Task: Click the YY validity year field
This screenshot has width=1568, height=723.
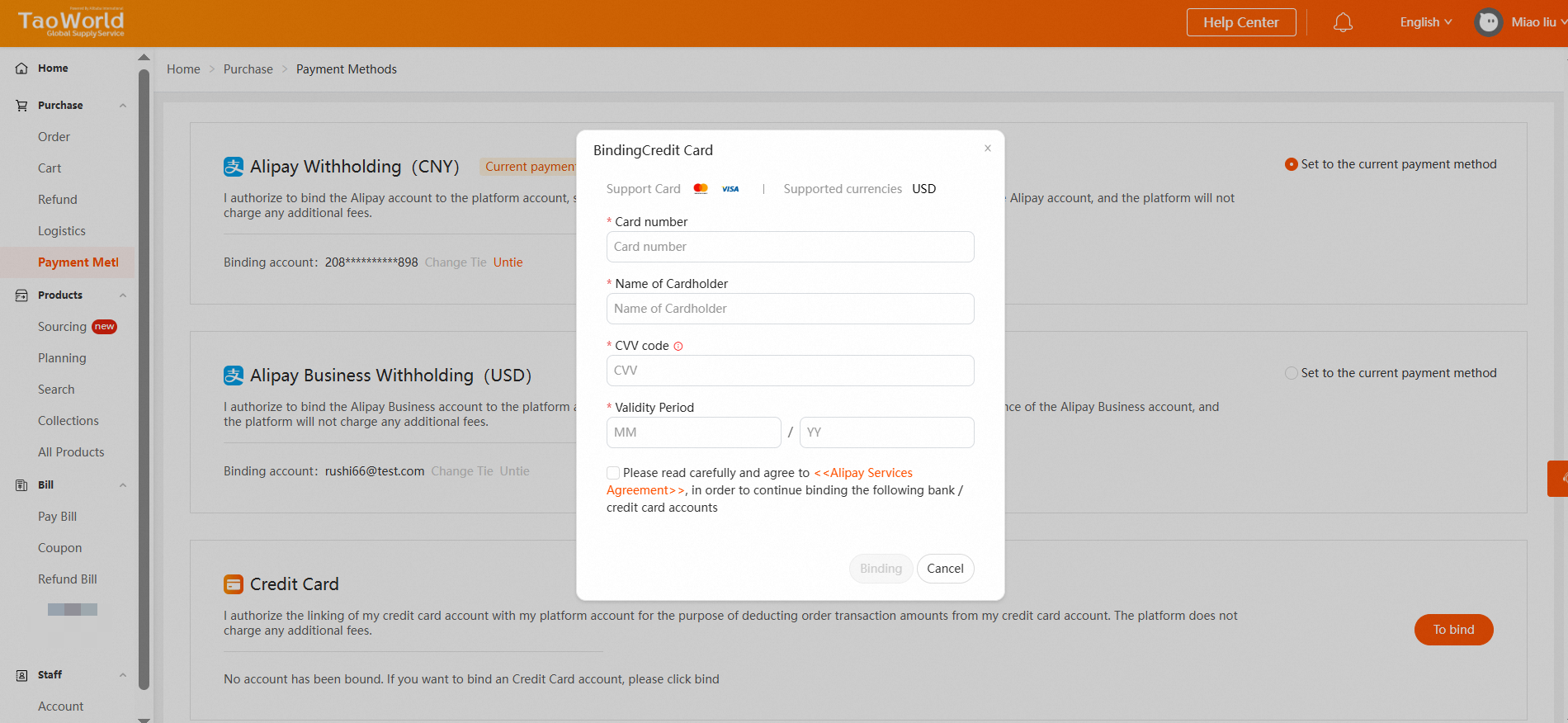Action: click(887, 432)
